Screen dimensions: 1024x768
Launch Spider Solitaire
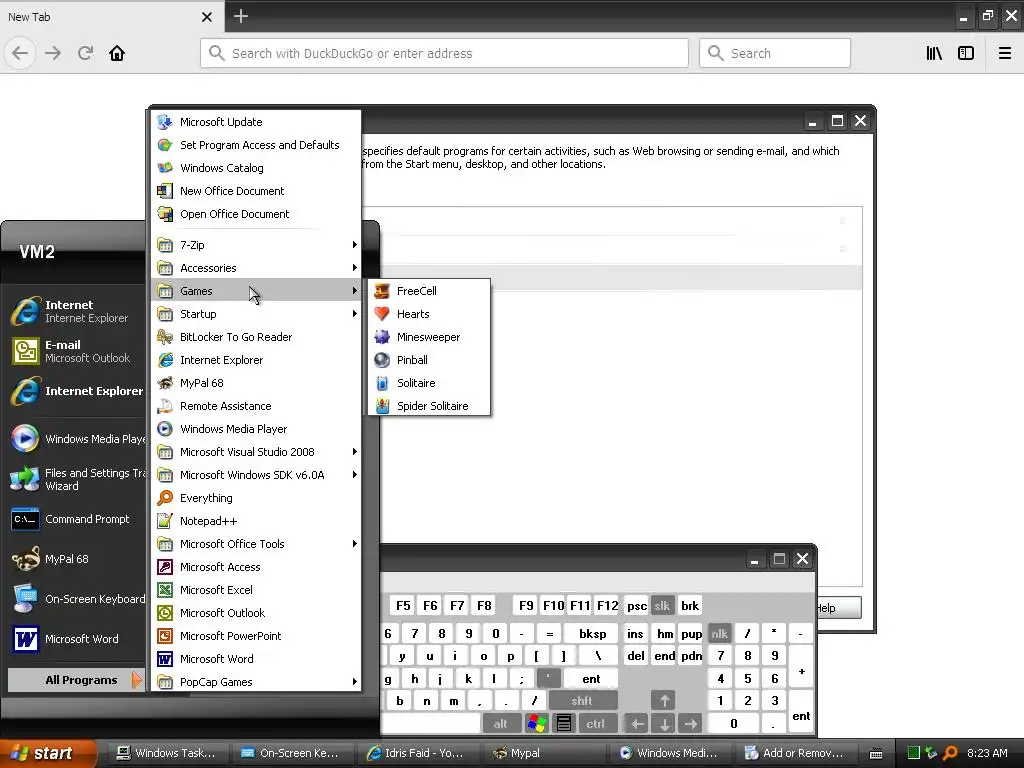click(x=429, y=406)
